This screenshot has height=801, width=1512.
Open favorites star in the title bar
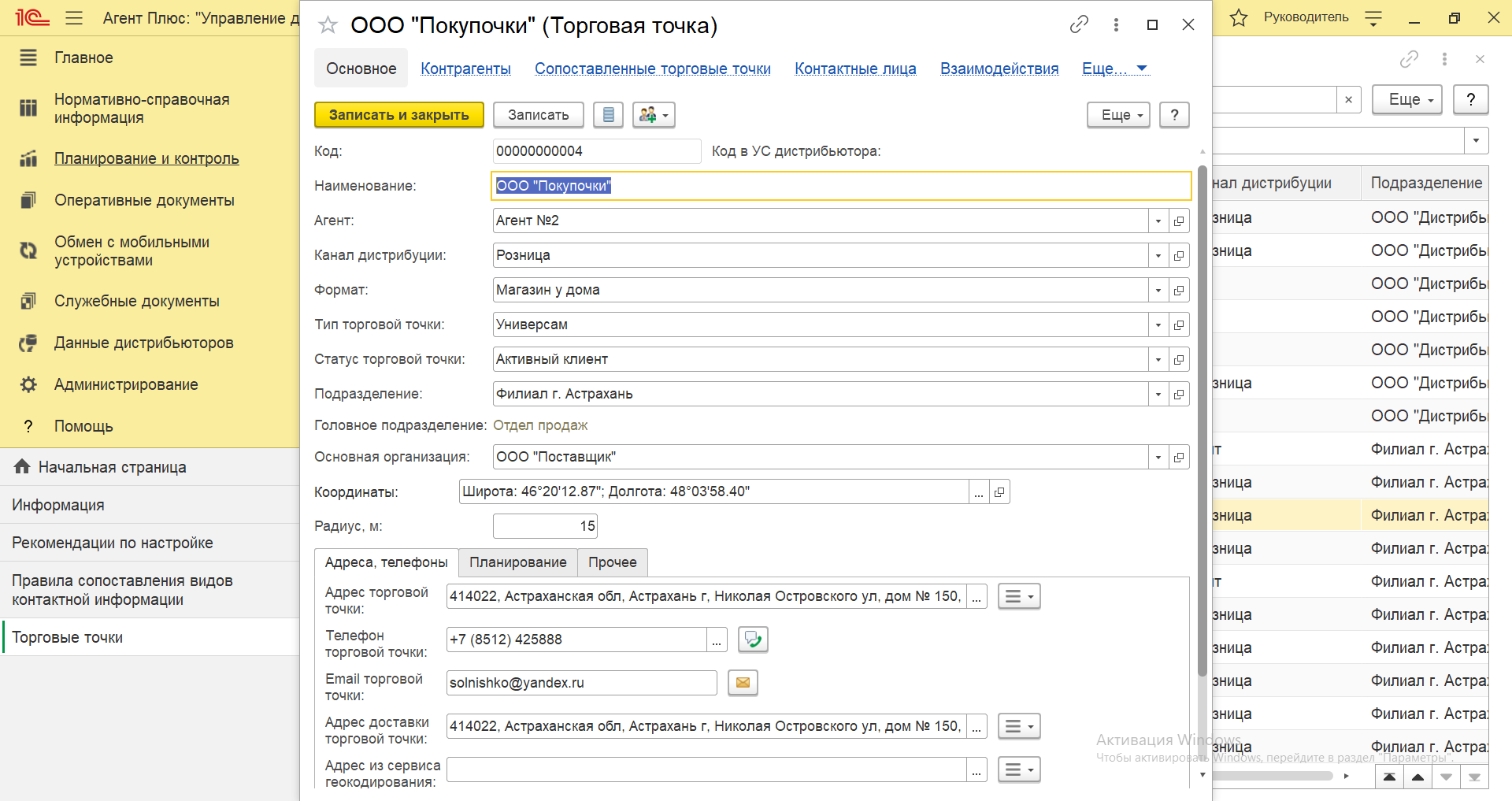click(x=1239, y=17)
